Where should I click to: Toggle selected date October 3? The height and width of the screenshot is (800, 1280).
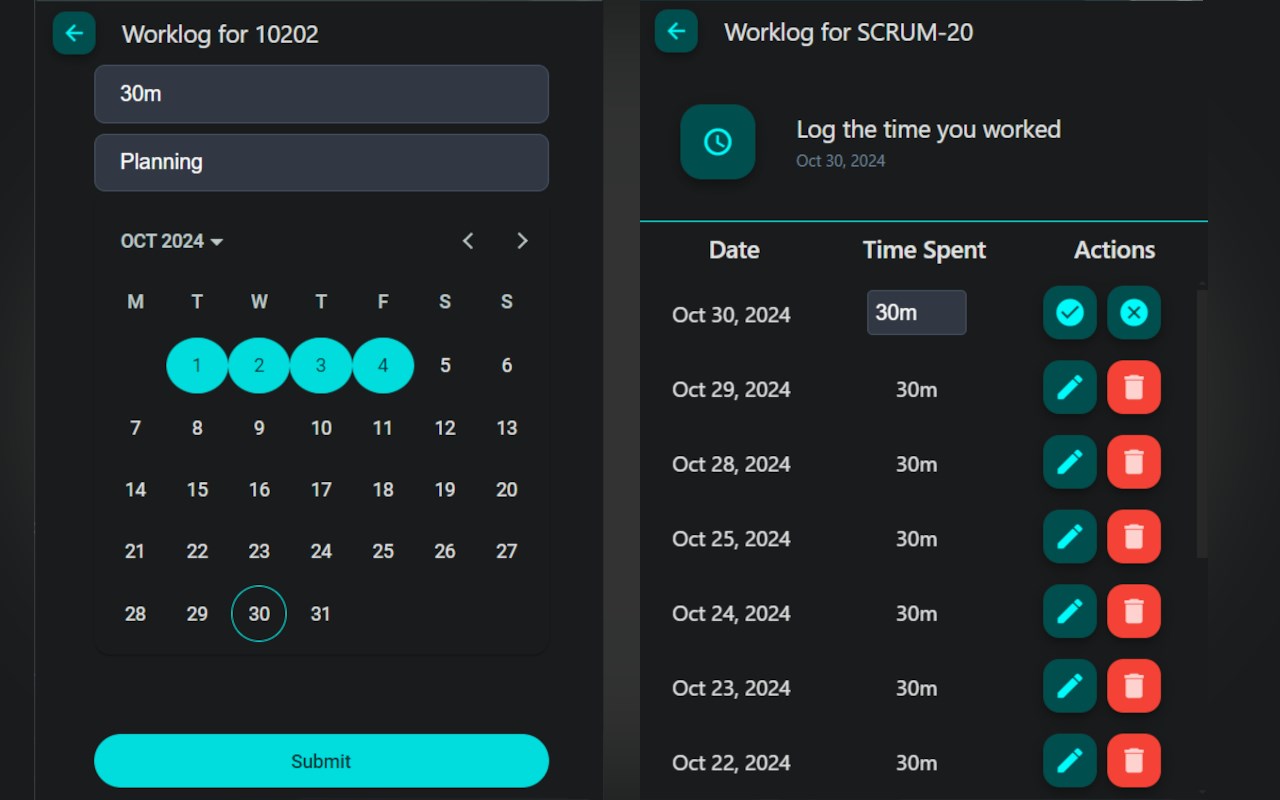(321, 365)
